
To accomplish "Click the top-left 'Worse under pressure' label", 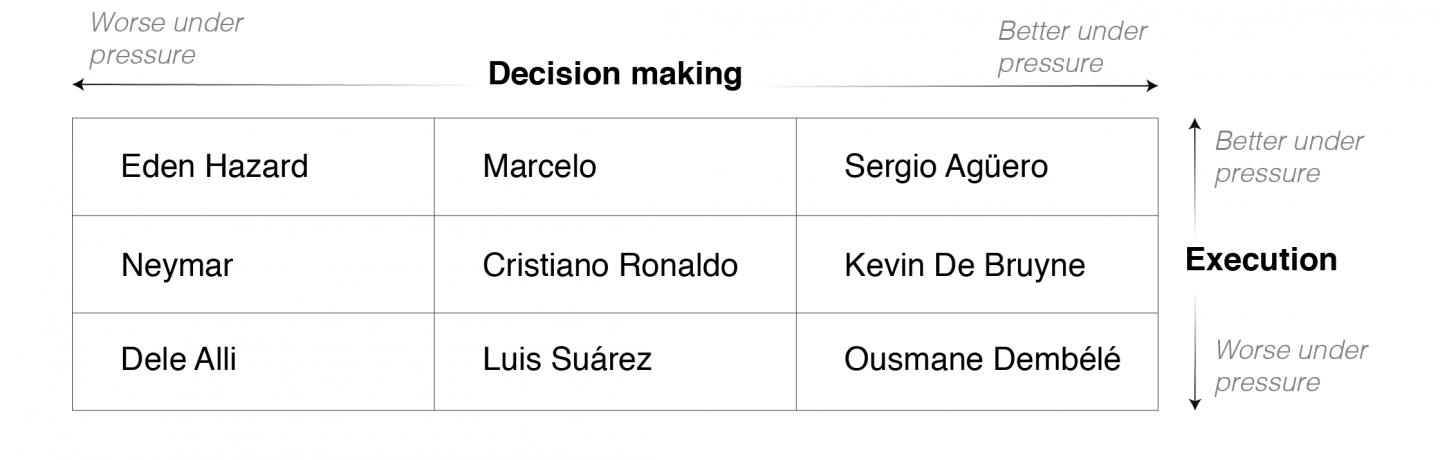I will point(166,38).
